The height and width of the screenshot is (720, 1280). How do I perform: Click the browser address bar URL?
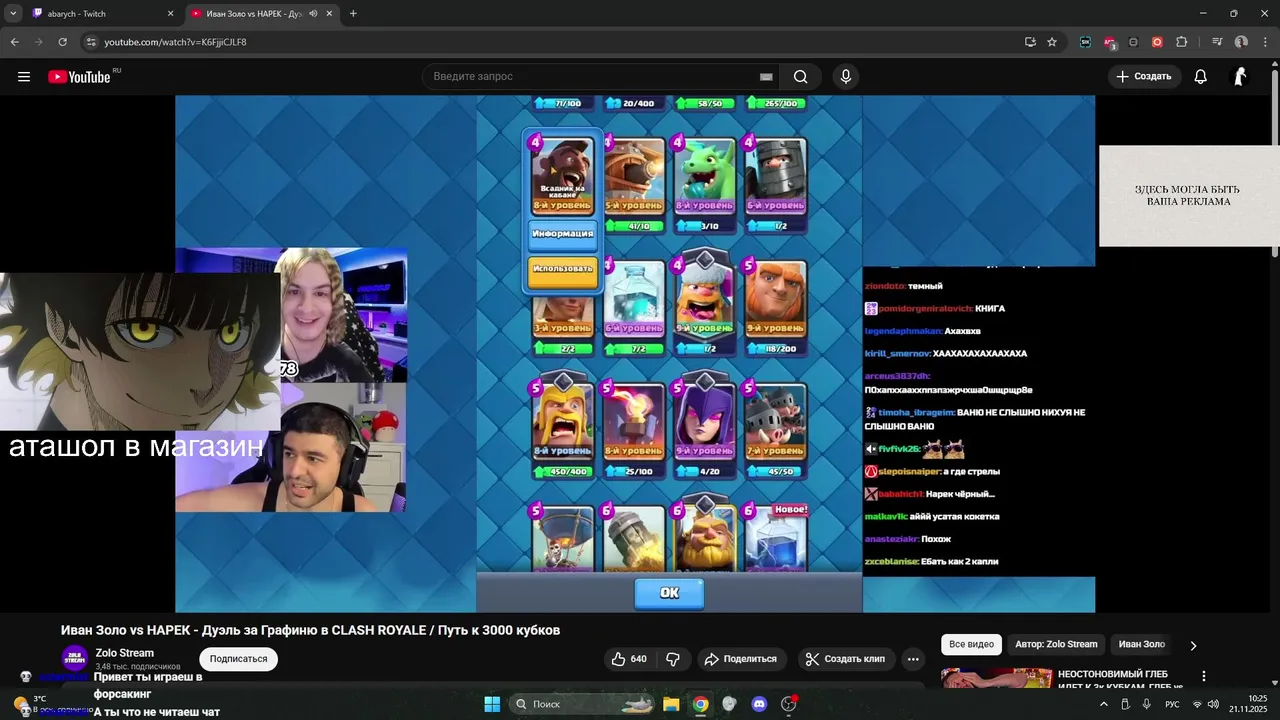pyautogui.click(x=175, y=42)
